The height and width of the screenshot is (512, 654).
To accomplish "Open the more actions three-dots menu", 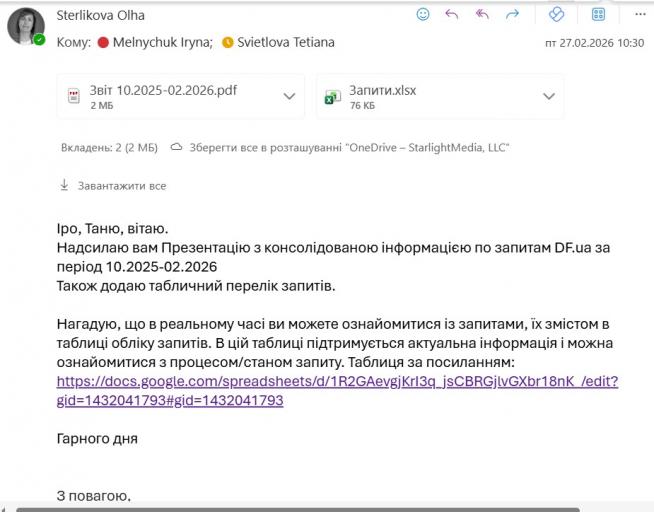I will (640, 15).
